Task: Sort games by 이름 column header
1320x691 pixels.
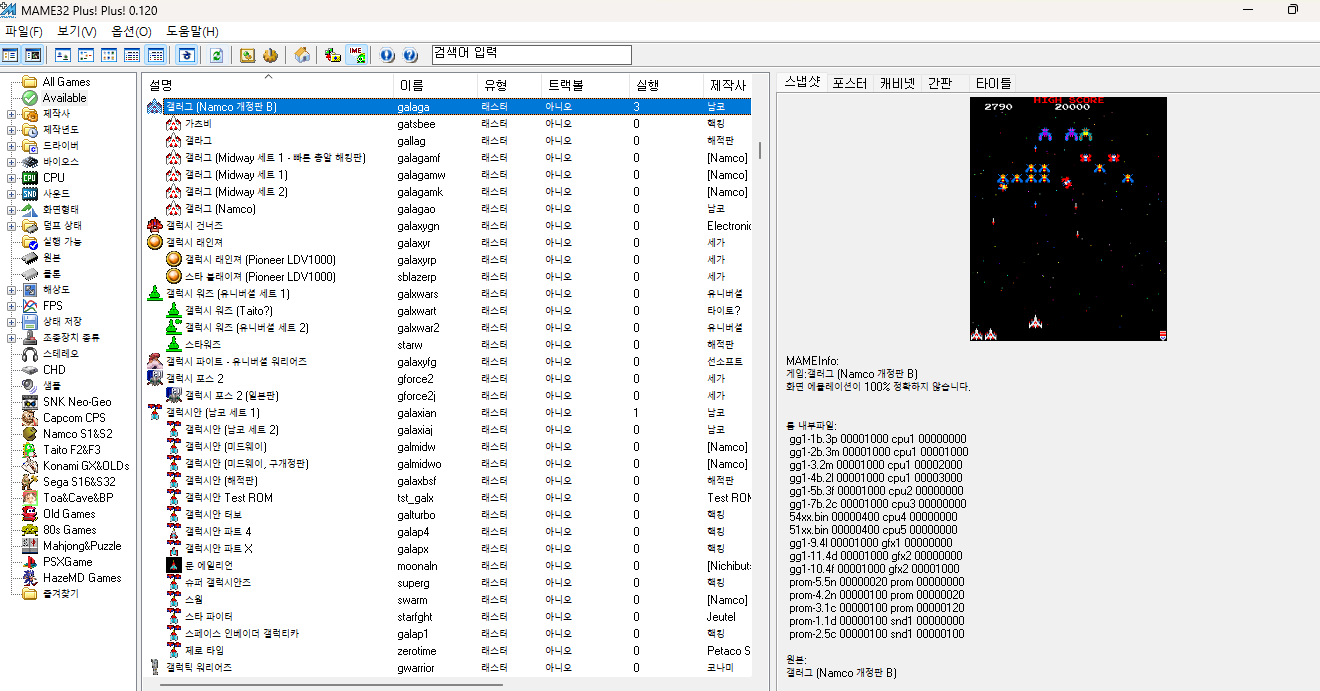Action: click(x=411, y=85)
